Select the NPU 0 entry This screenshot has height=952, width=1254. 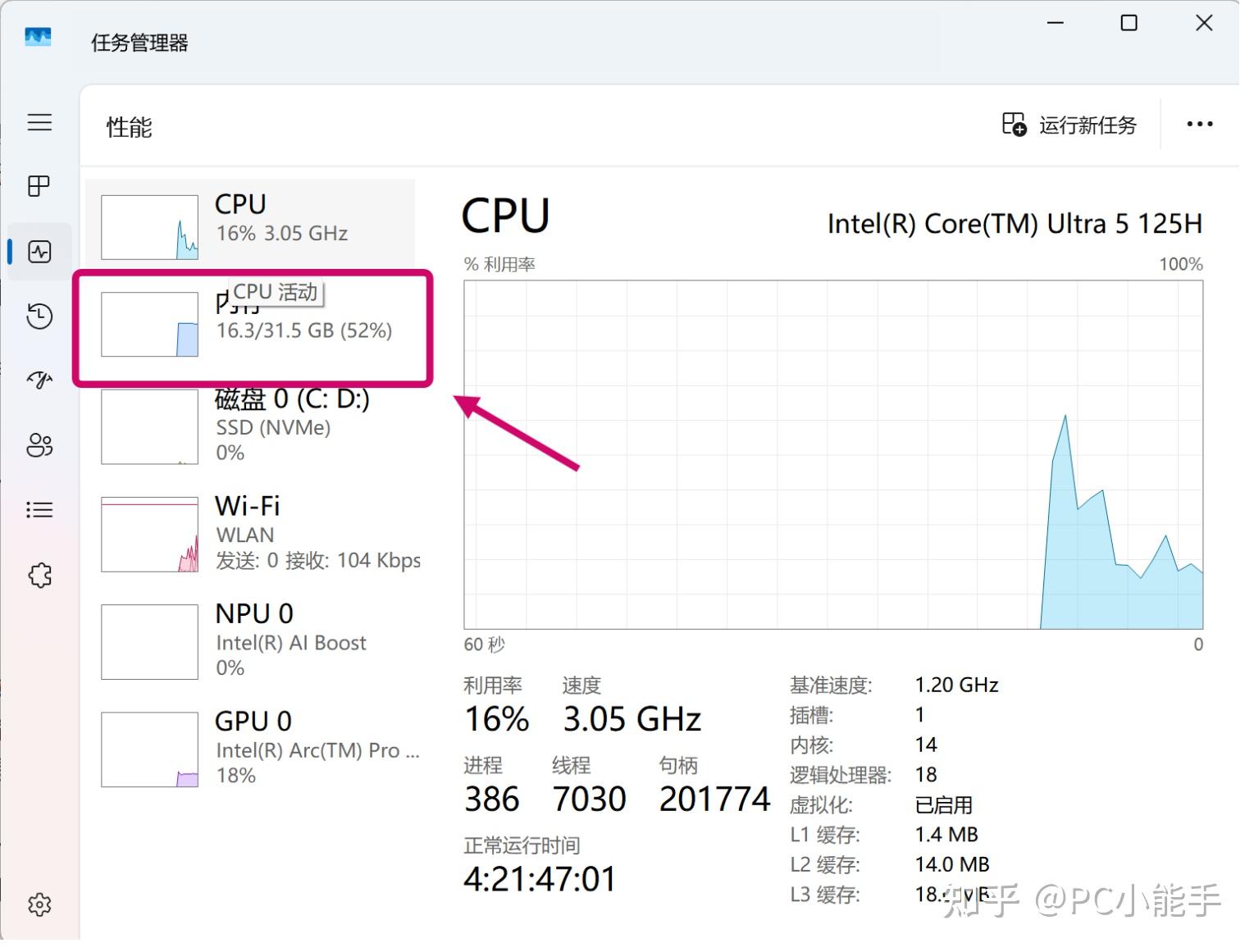pos(250,641)
